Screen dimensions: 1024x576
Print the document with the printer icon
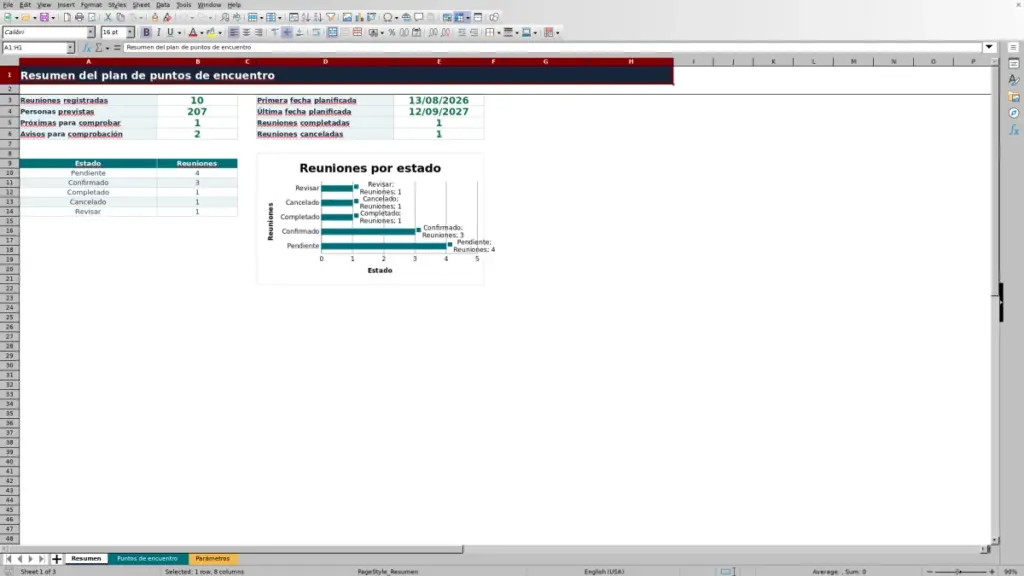[x=79, y=18]
